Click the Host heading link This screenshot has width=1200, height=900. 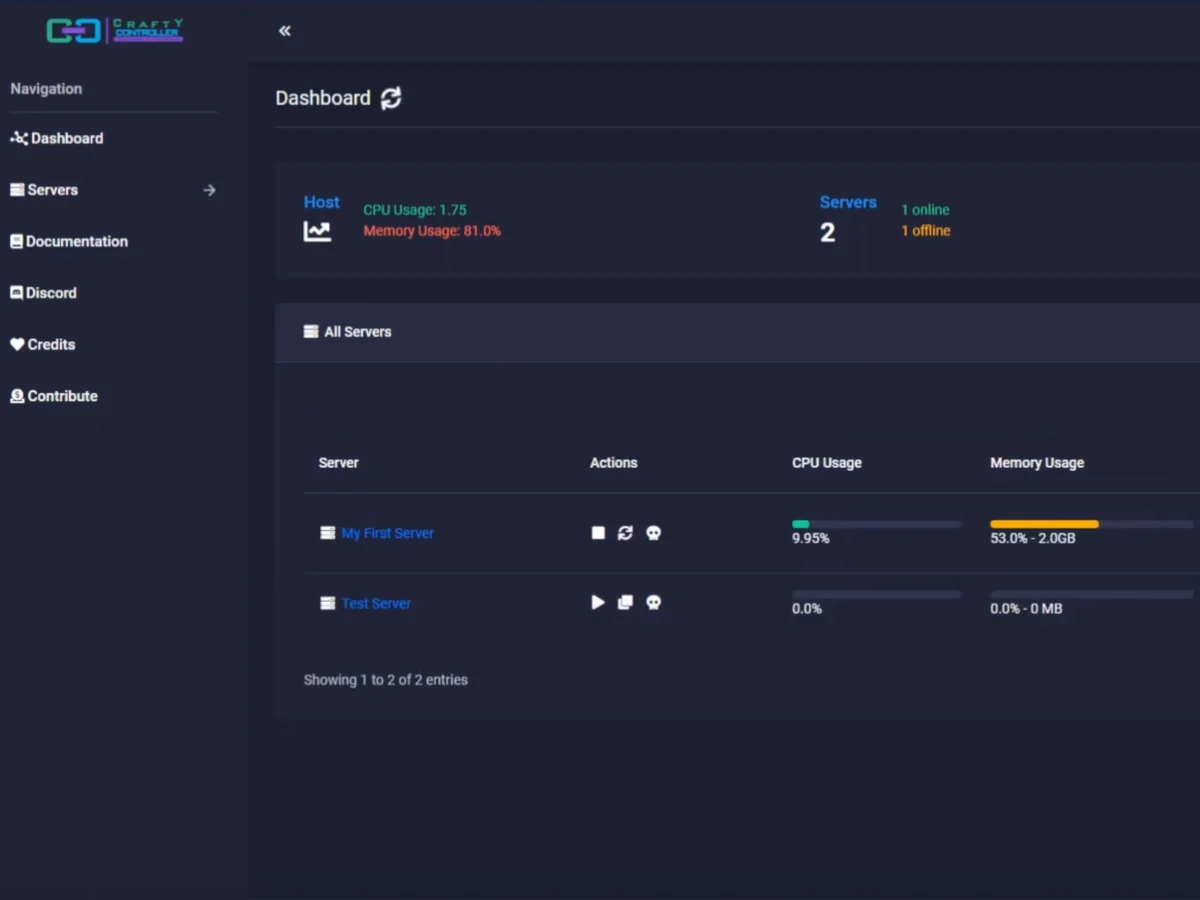tap(322, 202)
